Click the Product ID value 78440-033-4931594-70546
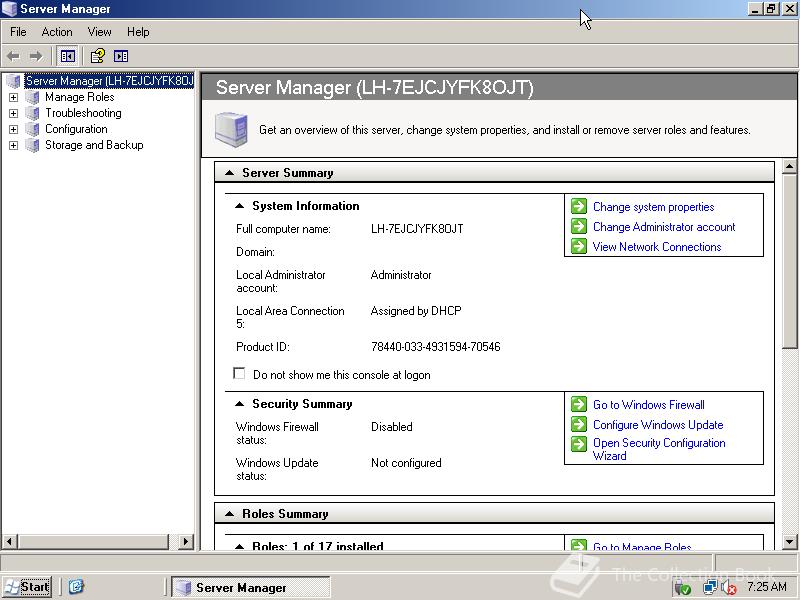The width and height of the screenshot is (800, 600). [x=436, y=347]
